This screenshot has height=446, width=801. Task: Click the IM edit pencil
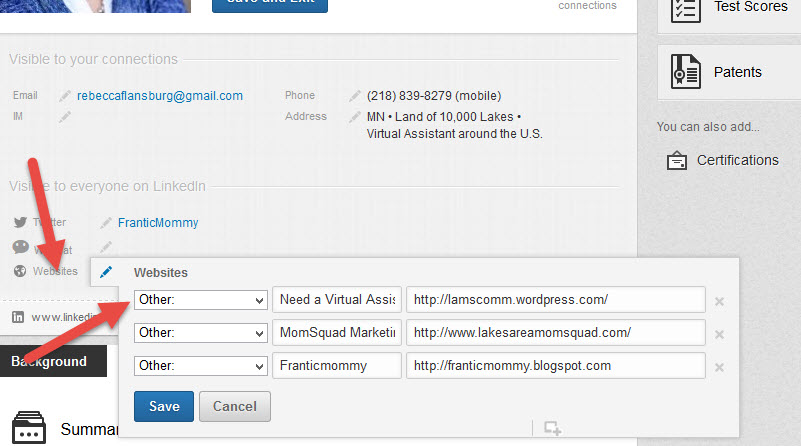(x=64, y=117)
